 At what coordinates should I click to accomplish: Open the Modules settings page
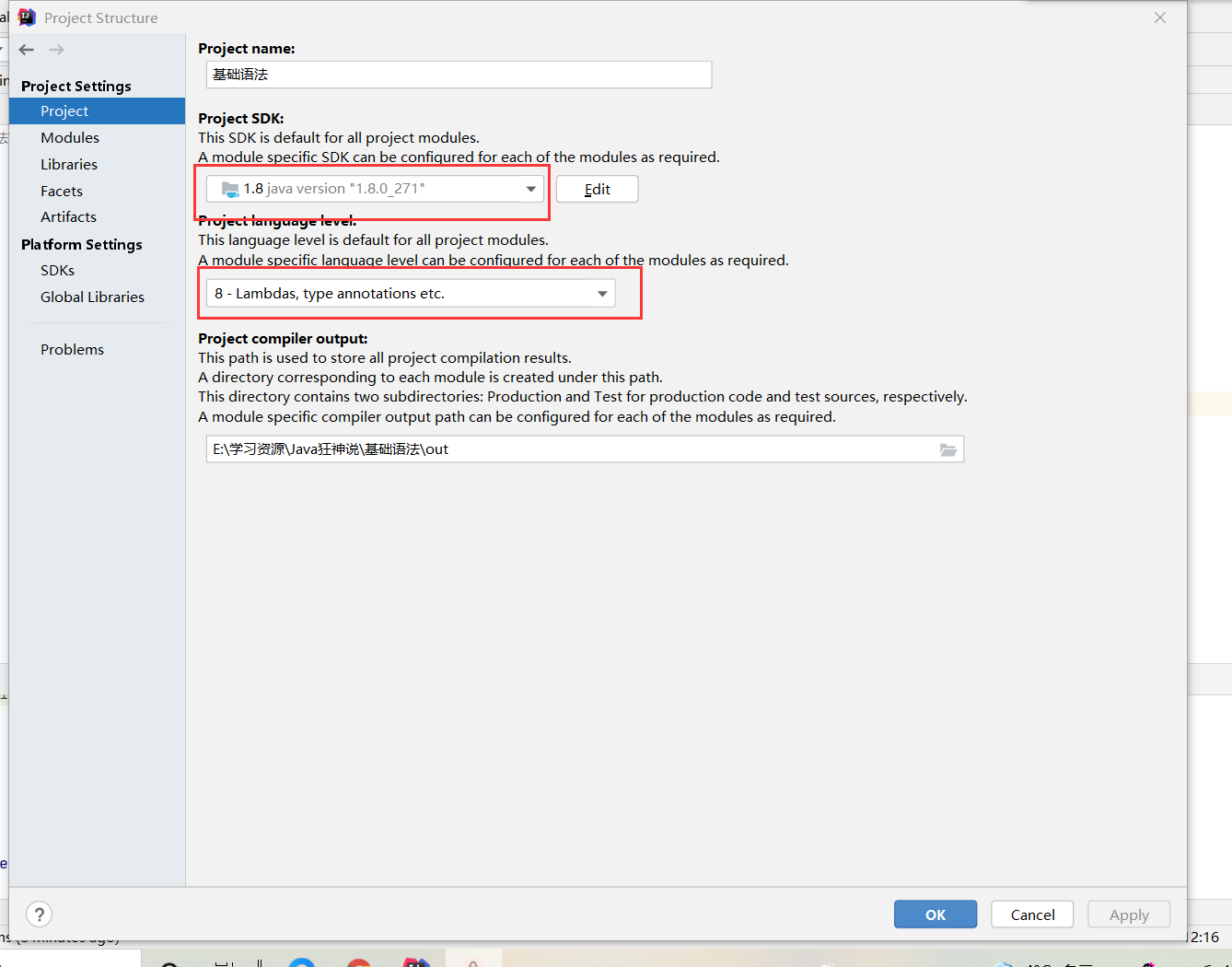(70, 137)
